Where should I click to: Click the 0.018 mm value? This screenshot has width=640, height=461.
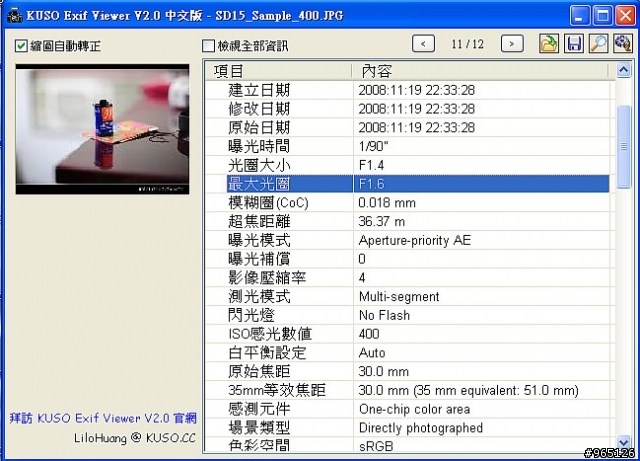tap(387, 203)
